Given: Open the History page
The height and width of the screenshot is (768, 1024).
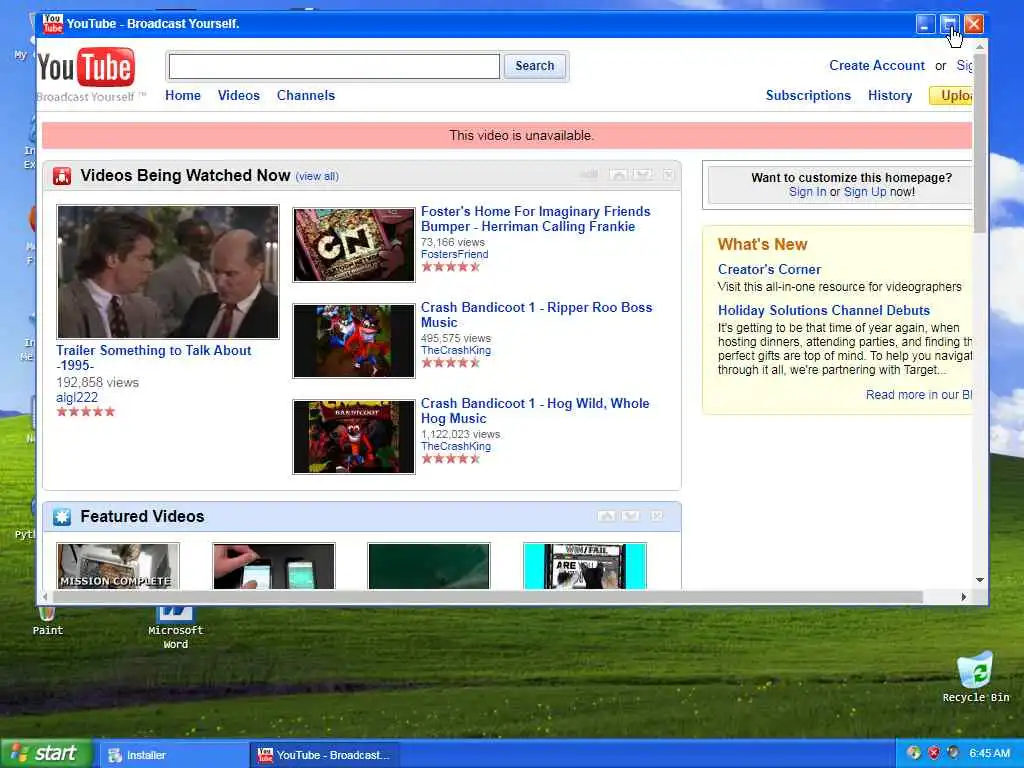Looking at the screenshot, I should click(889, 95).
